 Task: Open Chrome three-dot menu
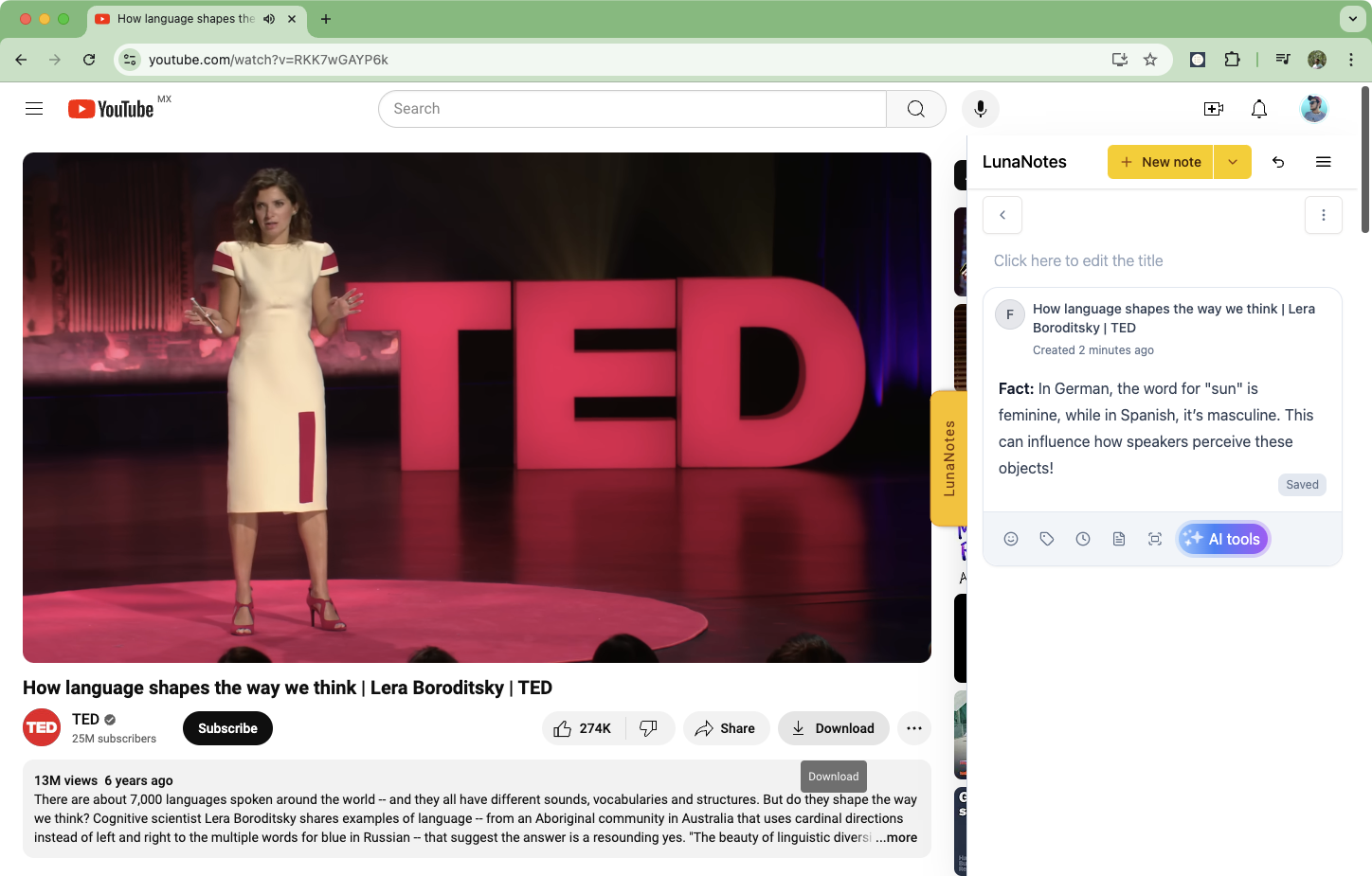[1351, 60]
